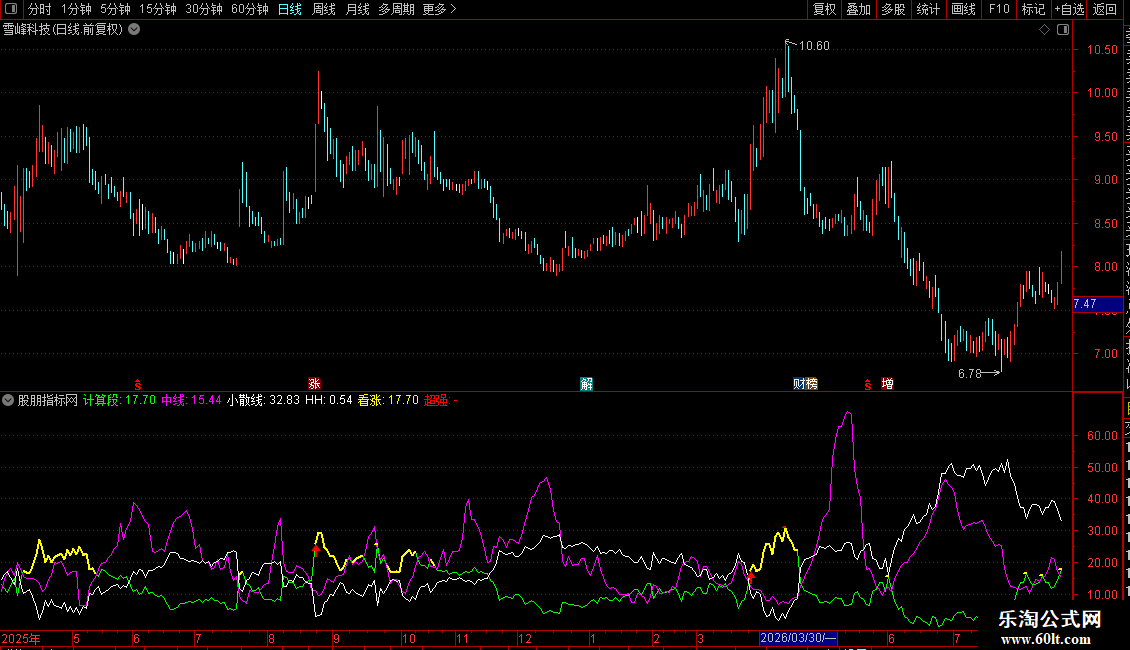Switch to 60分钟 period
Screen dimensions: 1130x650
click(250, 9)
